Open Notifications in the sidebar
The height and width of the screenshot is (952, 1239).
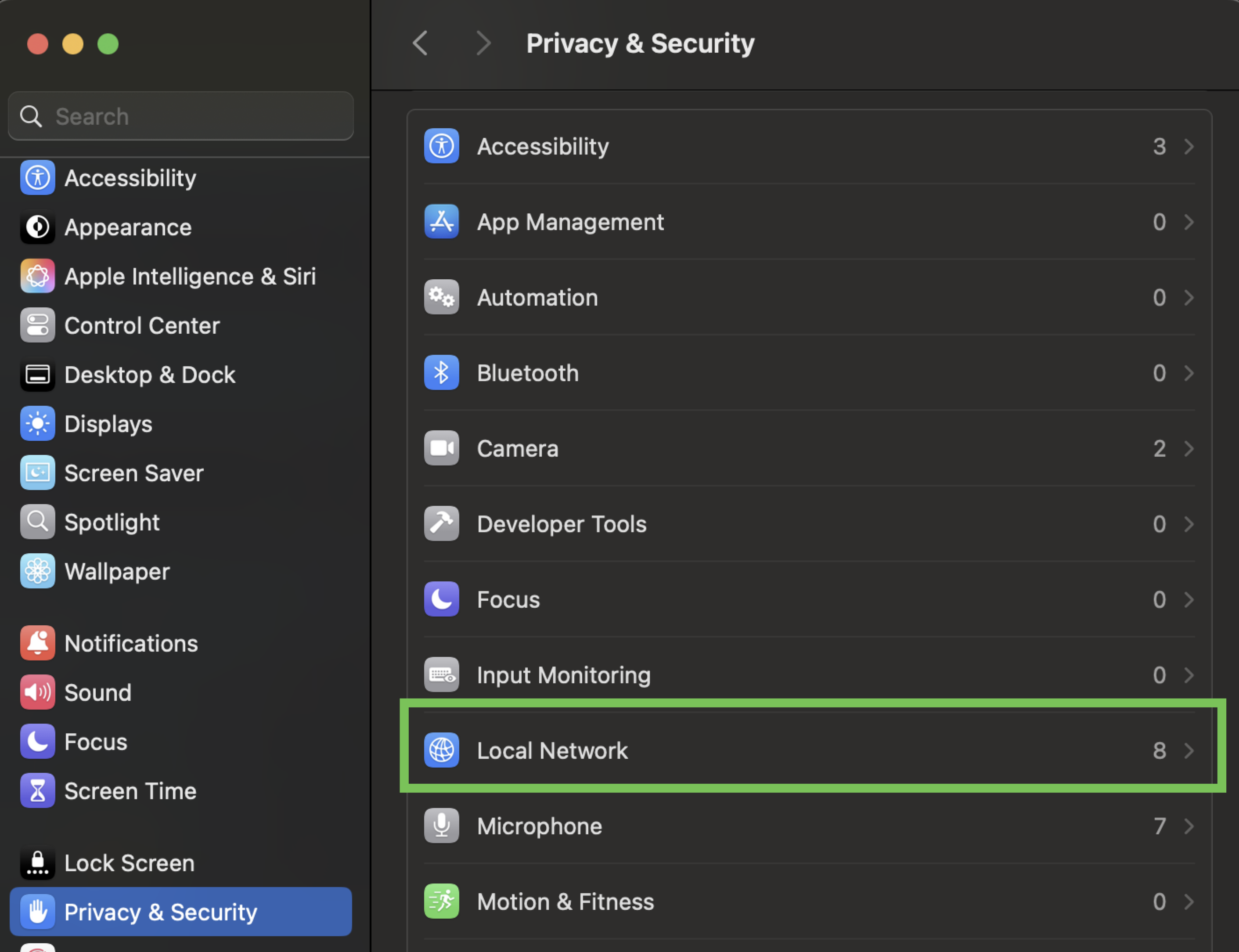pyautogui.click(x=131, y=643)
